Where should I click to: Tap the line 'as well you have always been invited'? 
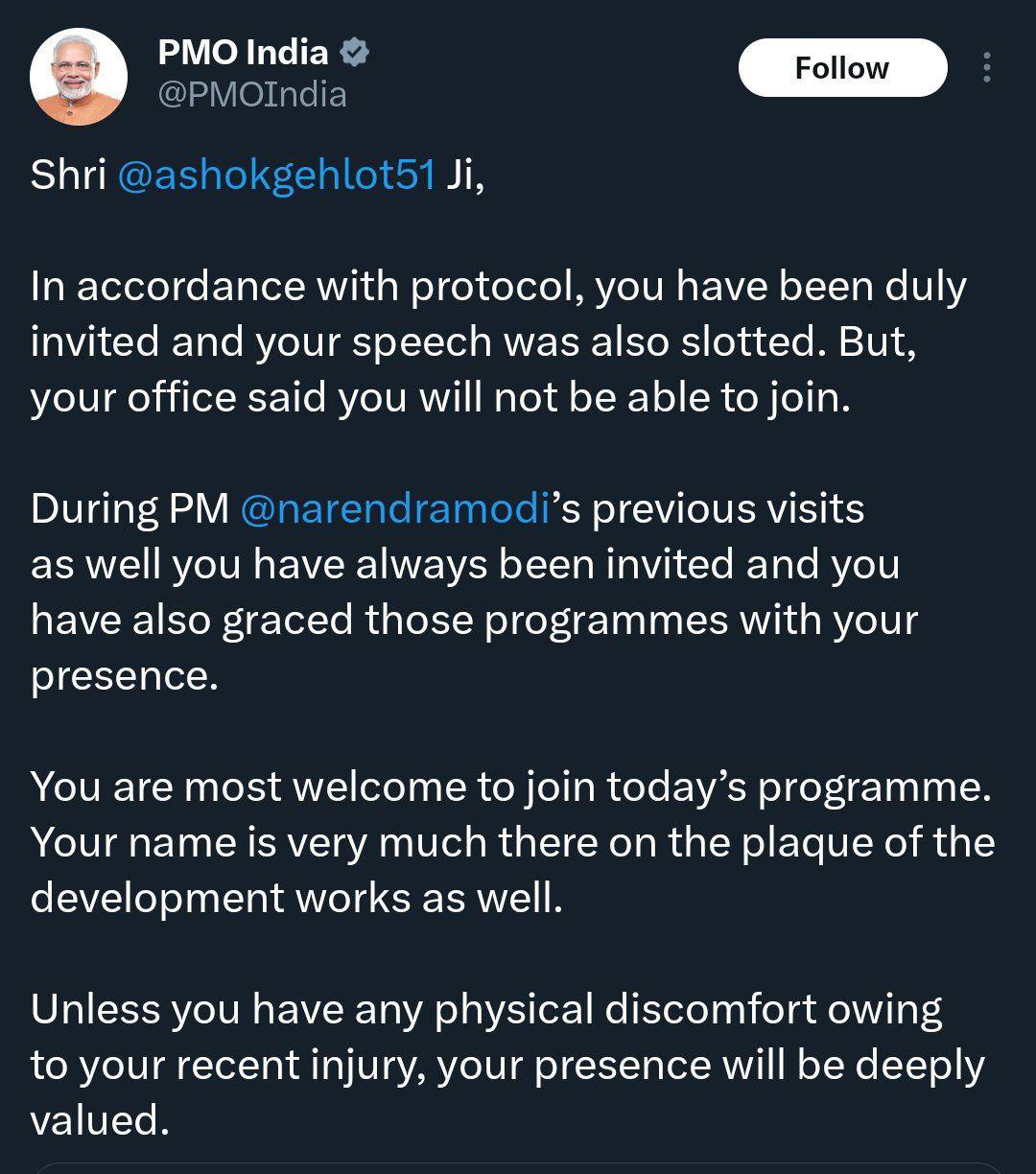coord(465,565)
